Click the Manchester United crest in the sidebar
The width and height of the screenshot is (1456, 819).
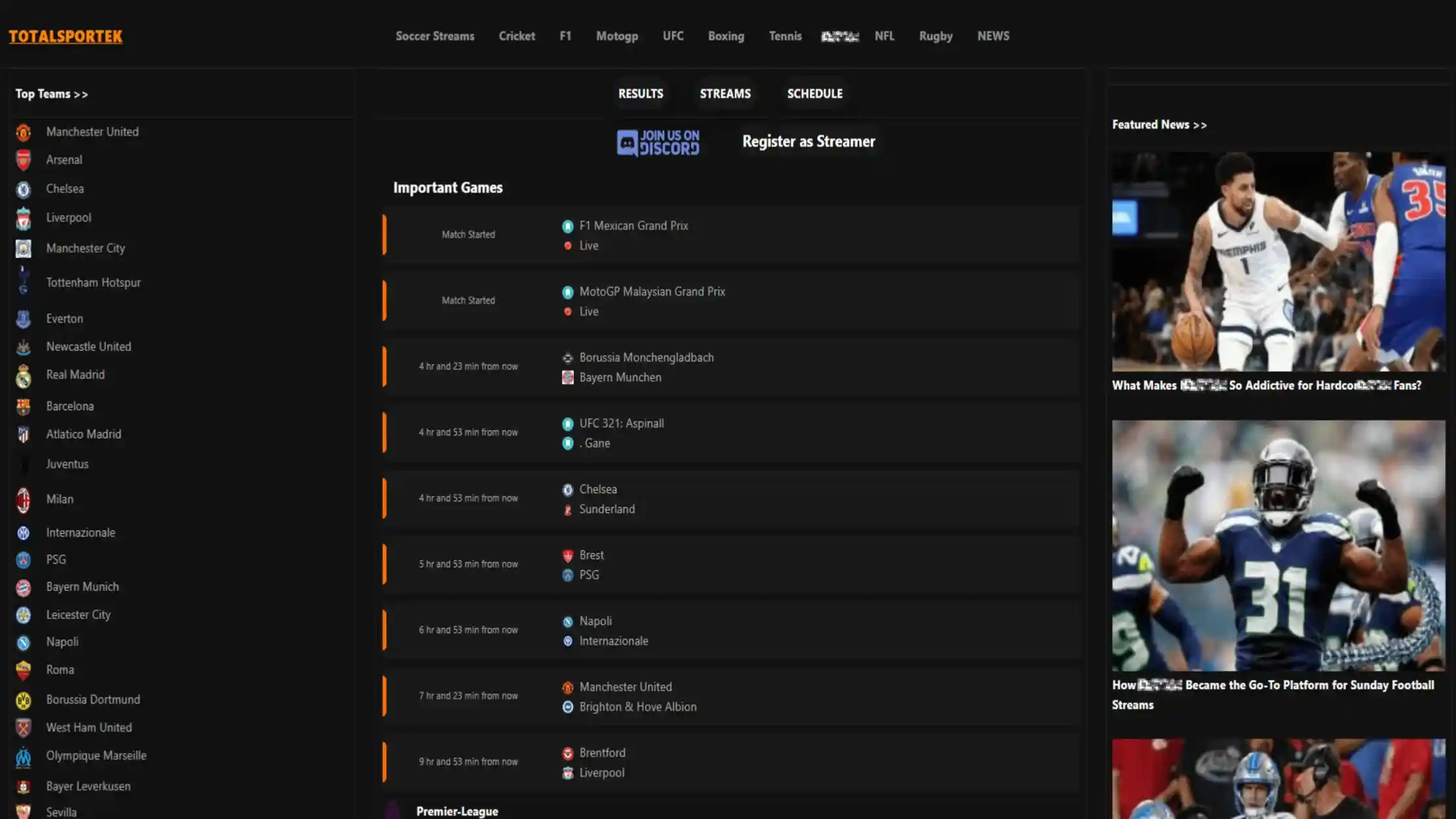23,131
